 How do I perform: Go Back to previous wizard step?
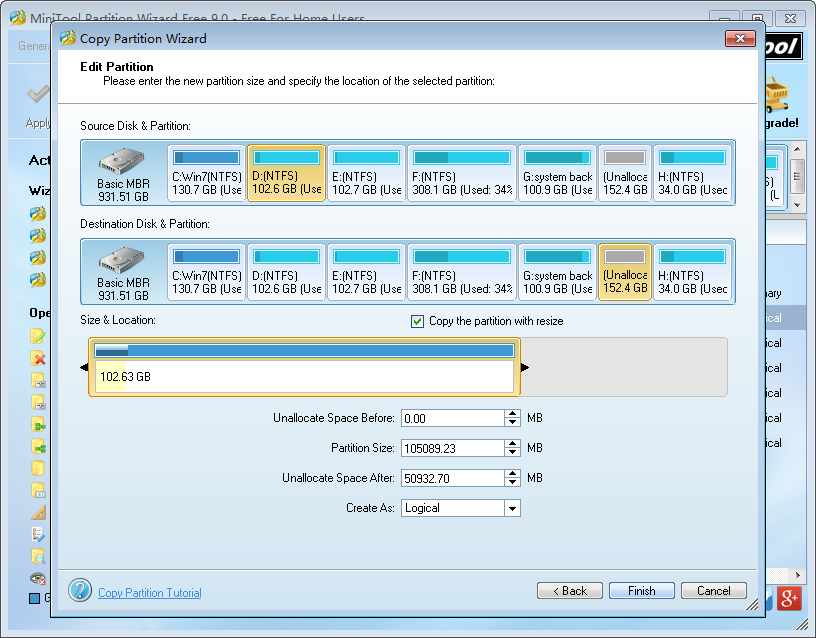point(570,591)
